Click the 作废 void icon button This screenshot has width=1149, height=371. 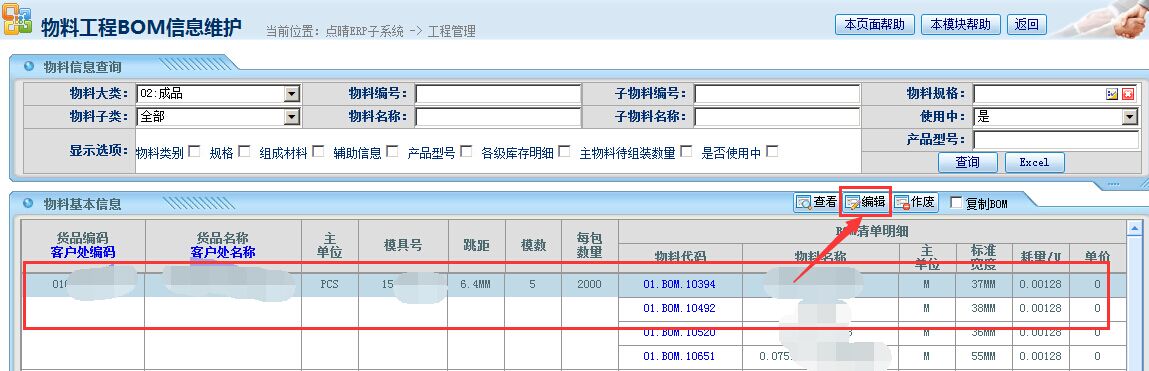click(x=914, y=202)
